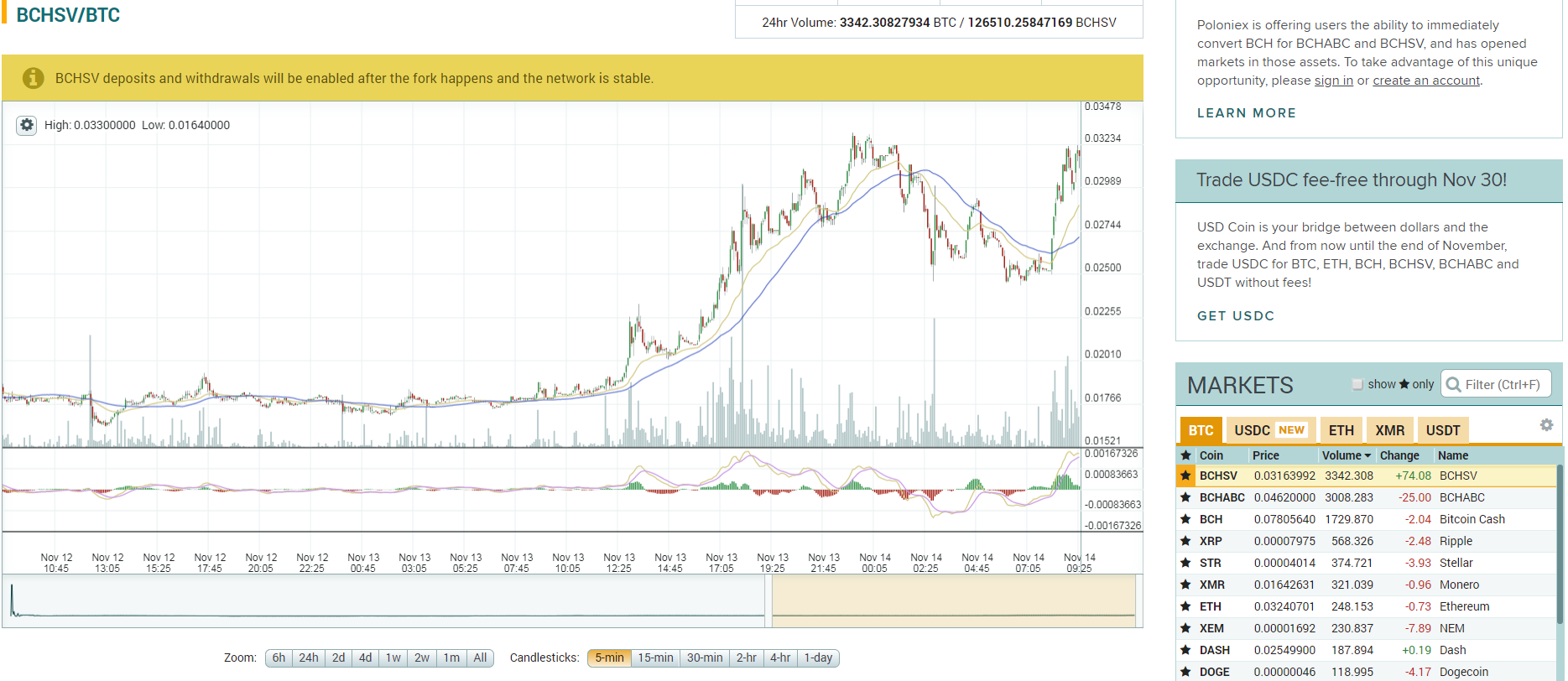Toggle favorite star for XMR row
The height and width of the screenshot is (681, 1568).
coord(1185,585)
